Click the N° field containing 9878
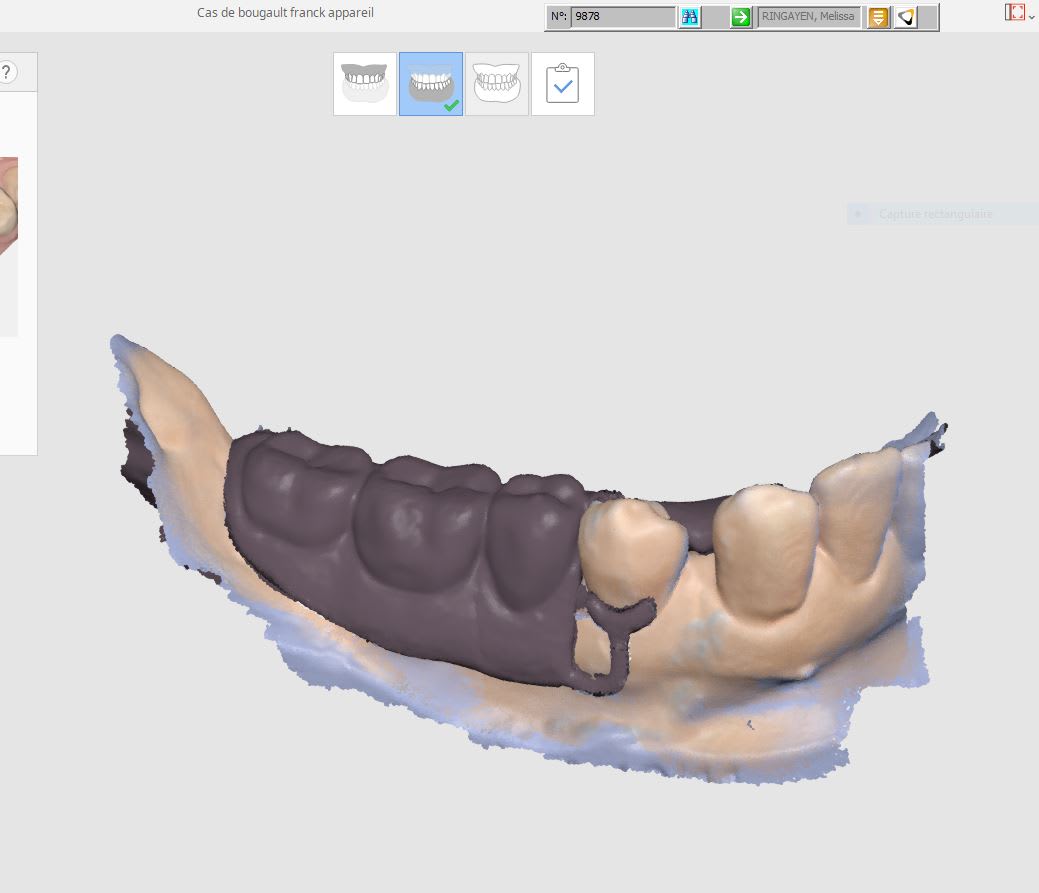 click(622, 17)
